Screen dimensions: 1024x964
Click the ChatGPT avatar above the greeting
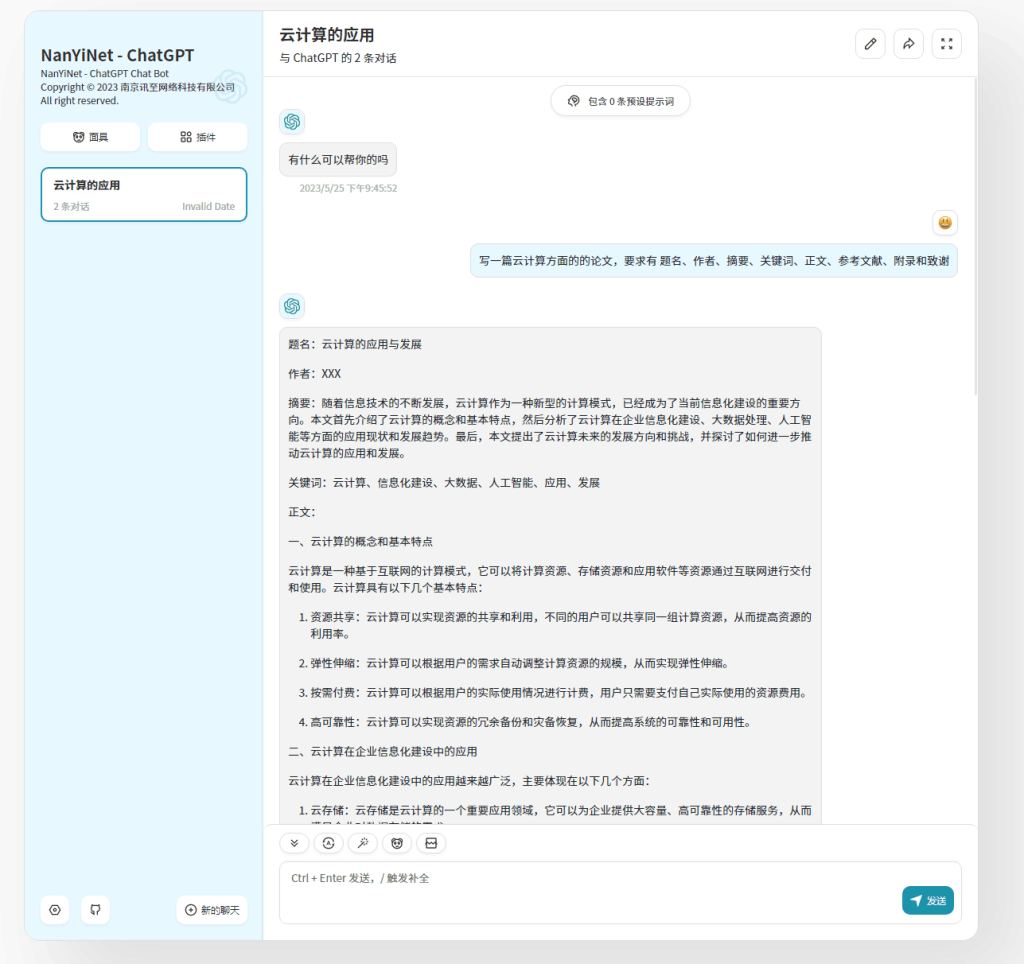coord(292,121)
